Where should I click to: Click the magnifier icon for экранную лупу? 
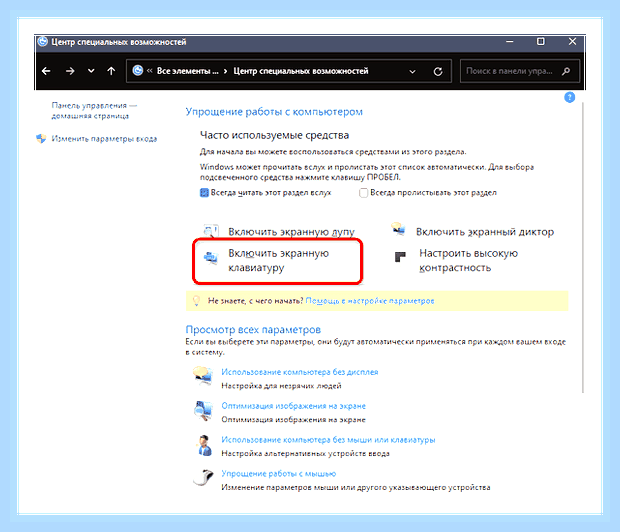211,231
